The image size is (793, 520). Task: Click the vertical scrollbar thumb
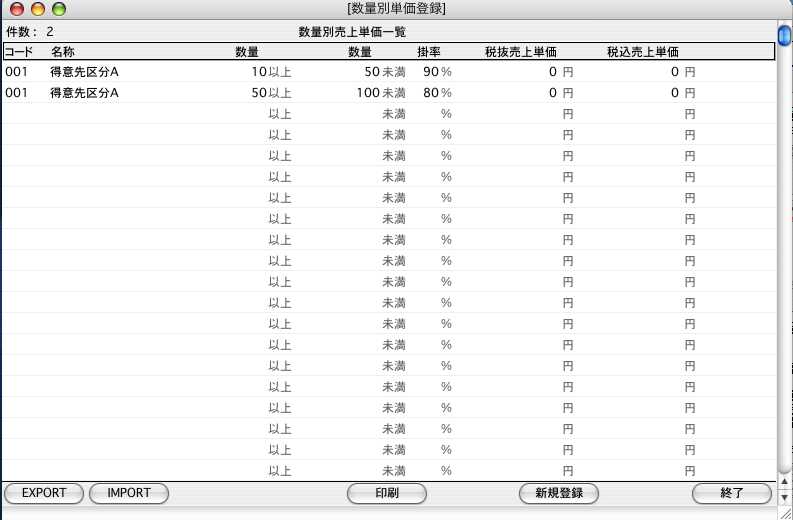pos(784,34)
